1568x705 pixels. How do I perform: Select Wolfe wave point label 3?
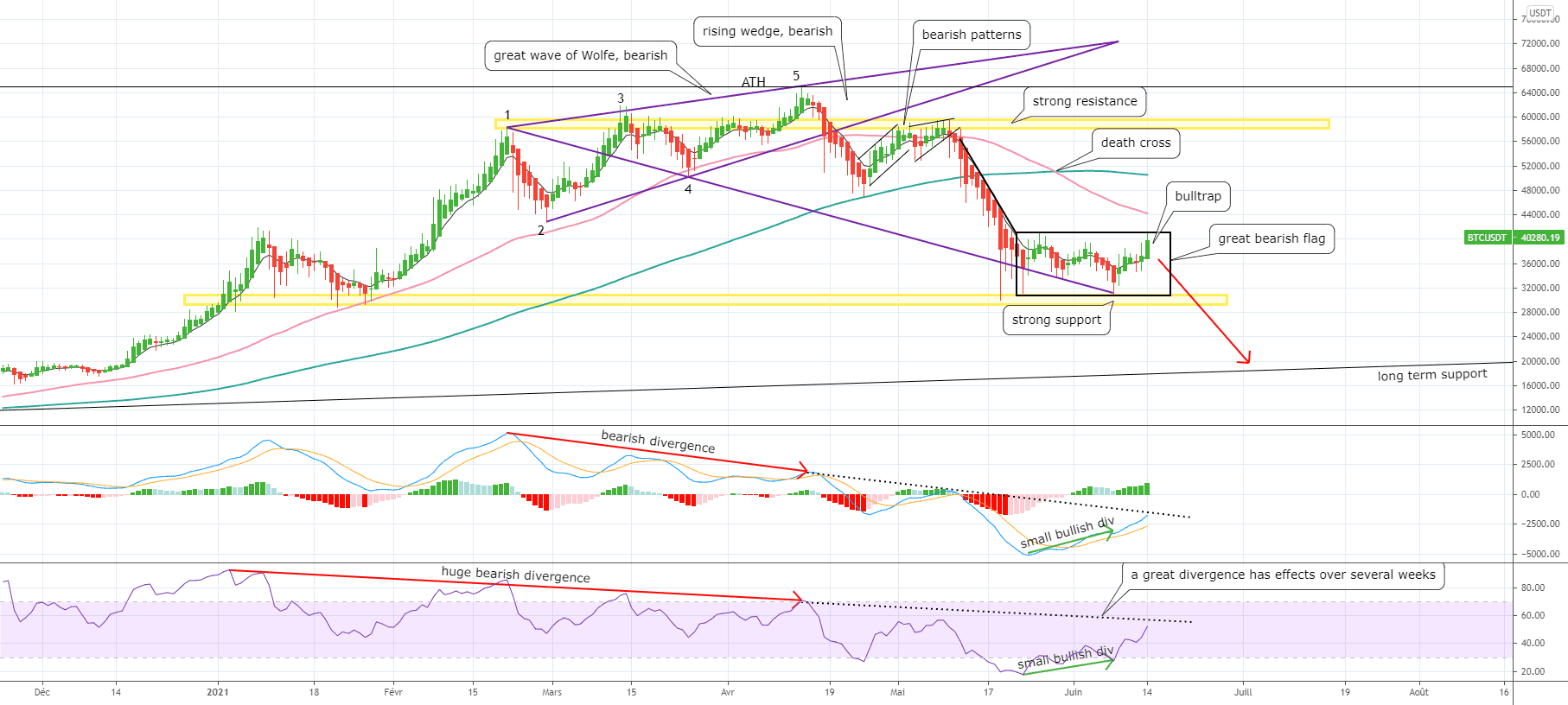click(621, 98)
